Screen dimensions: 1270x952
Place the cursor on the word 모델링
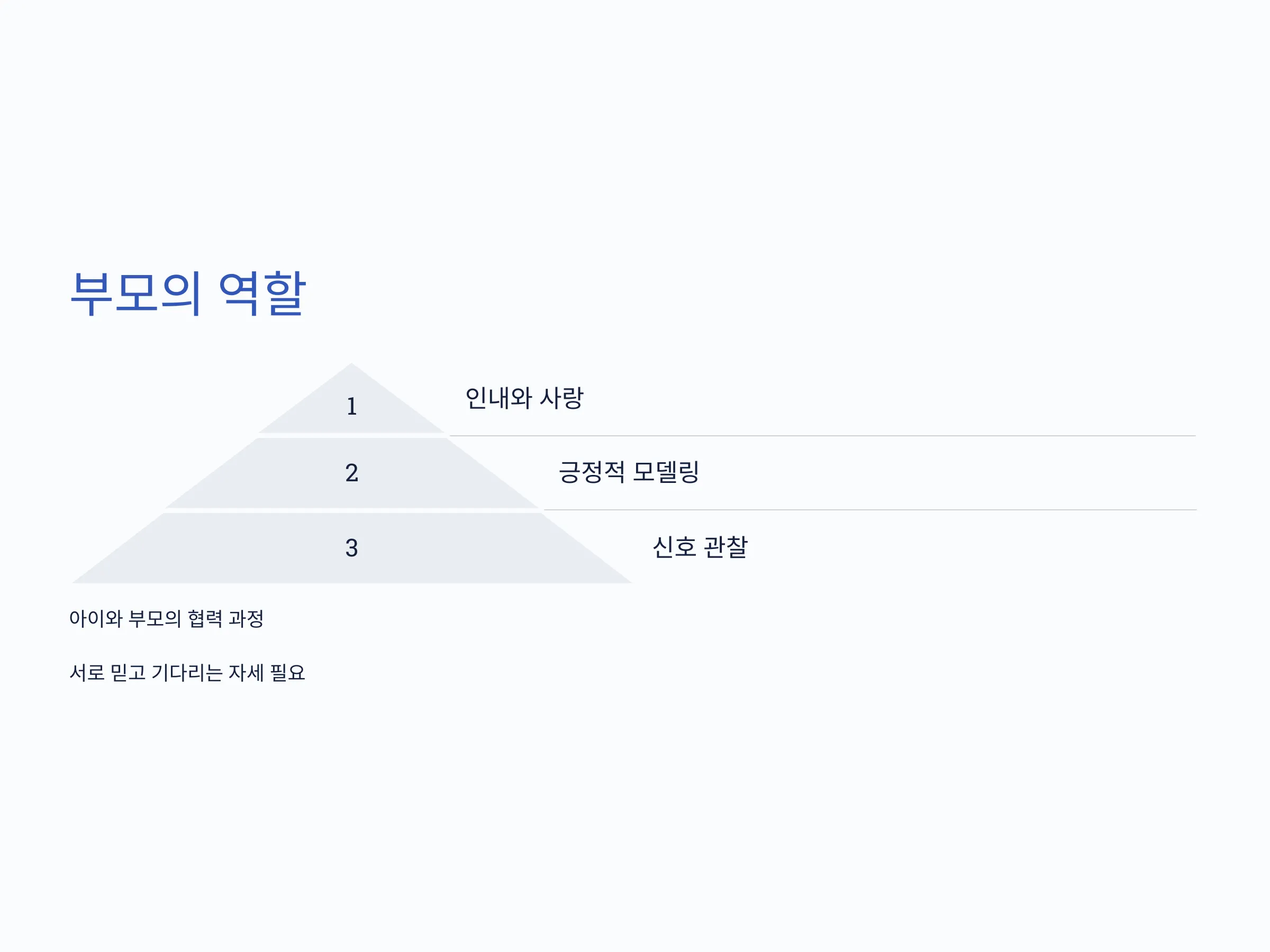pos(666,472)
